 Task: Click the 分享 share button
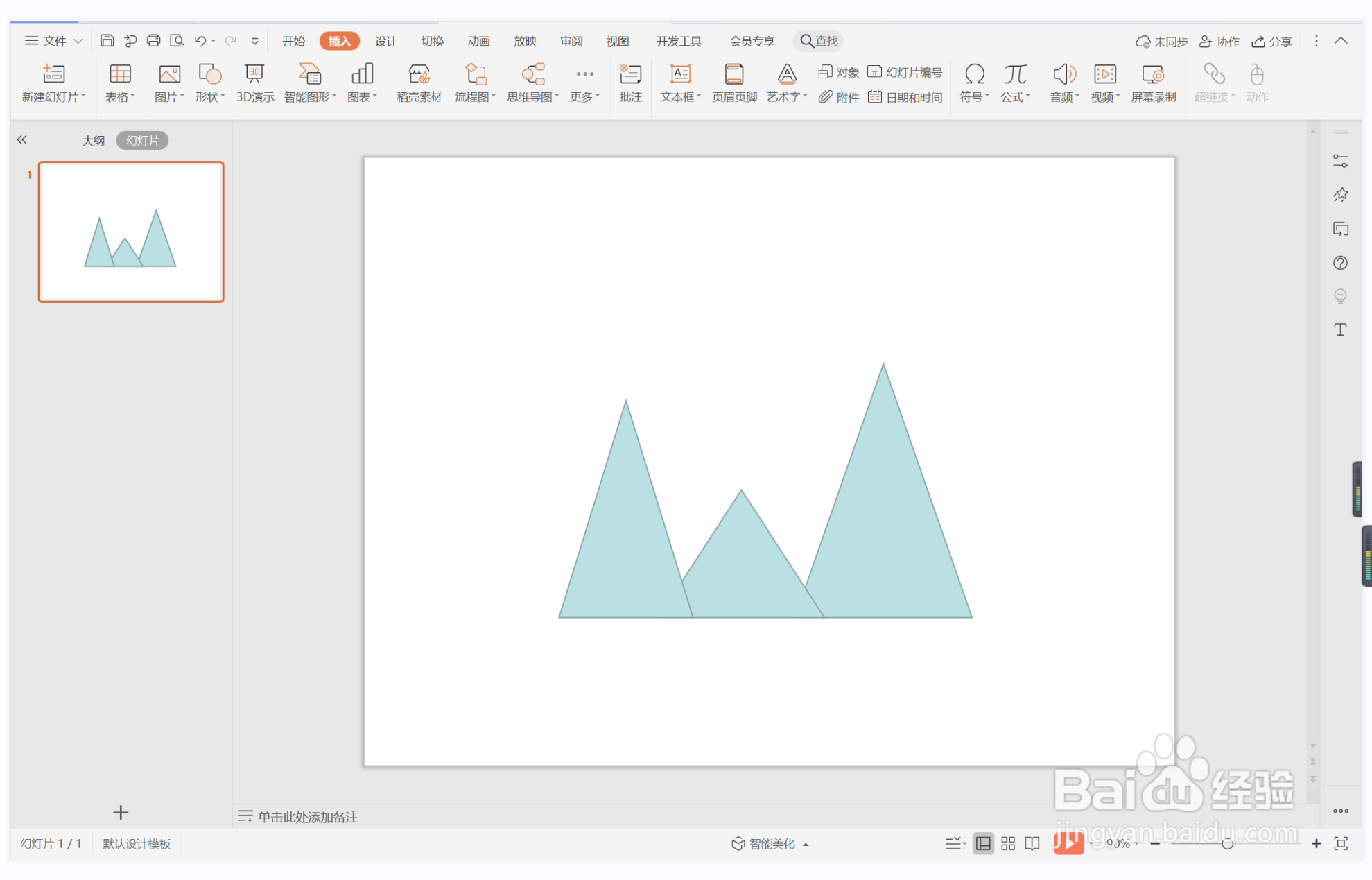pos(1272,42)
